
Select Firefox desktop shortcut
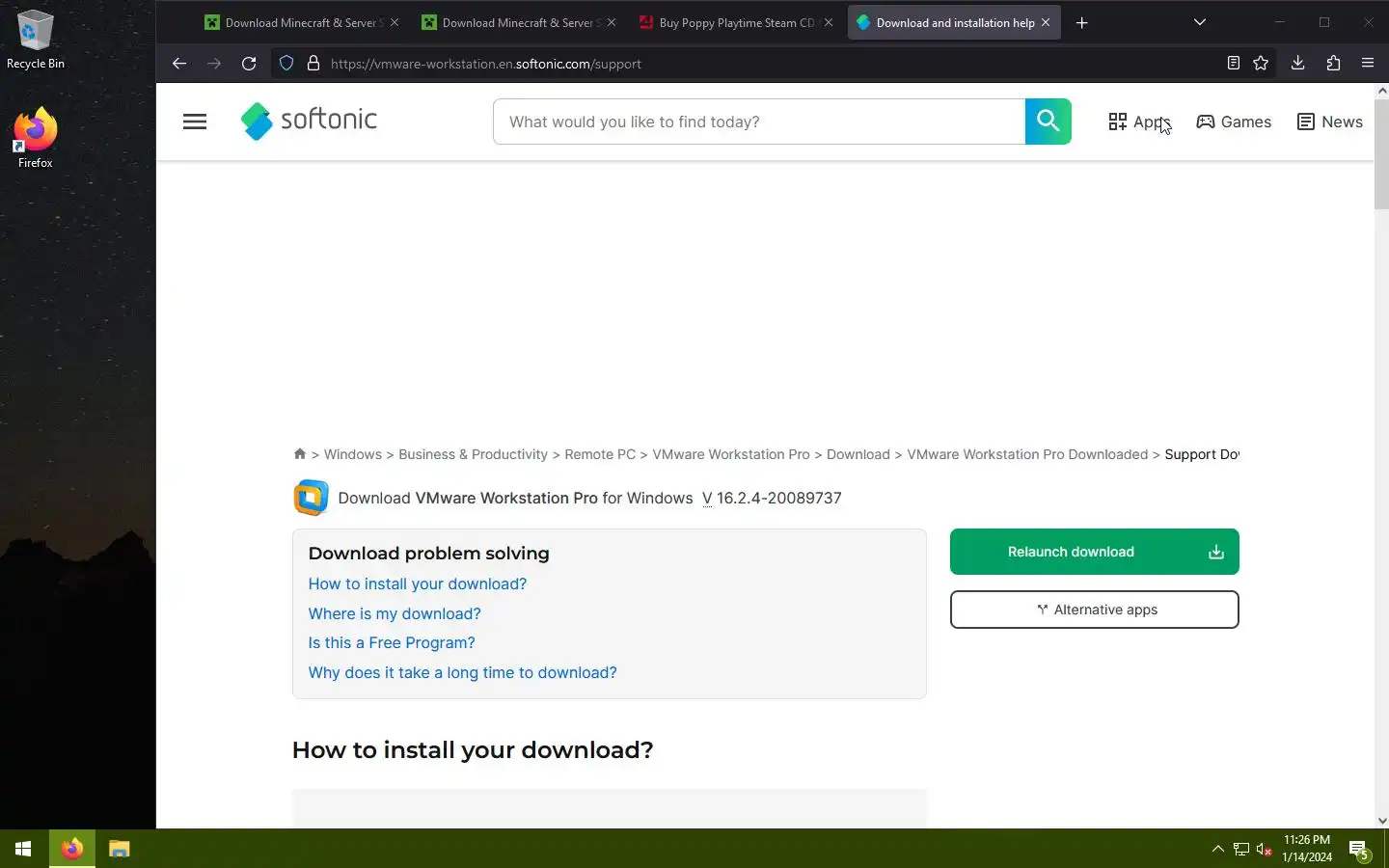coord(36,138)
